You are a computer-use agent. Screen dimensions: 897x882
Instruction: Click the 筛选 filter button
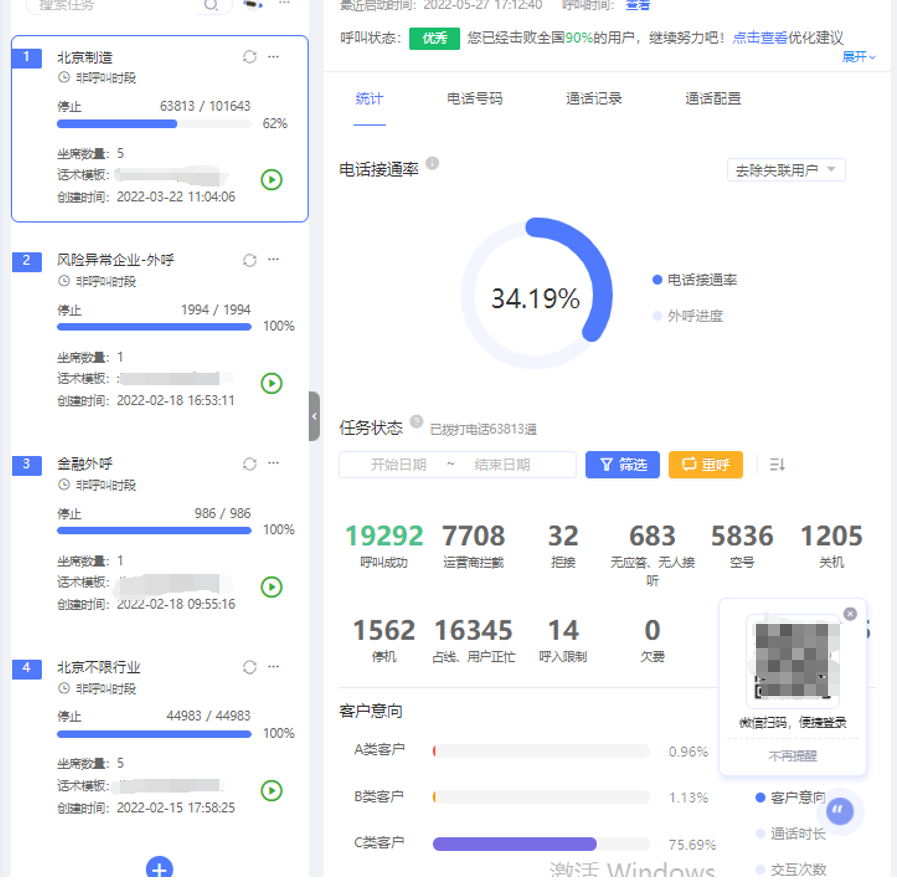622,465
